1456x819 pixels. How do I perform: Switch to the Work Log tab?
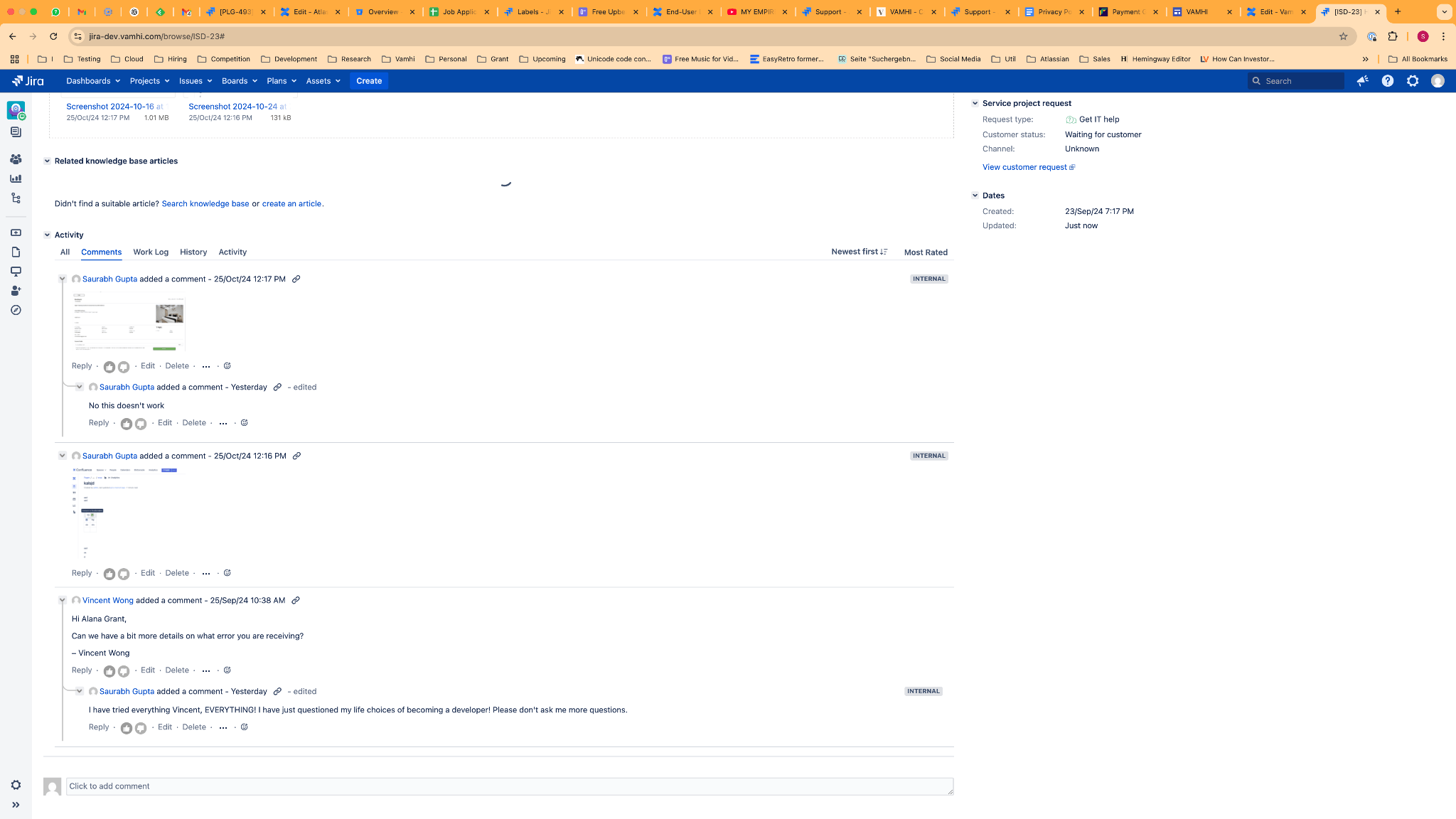click(x=151, y=252)
